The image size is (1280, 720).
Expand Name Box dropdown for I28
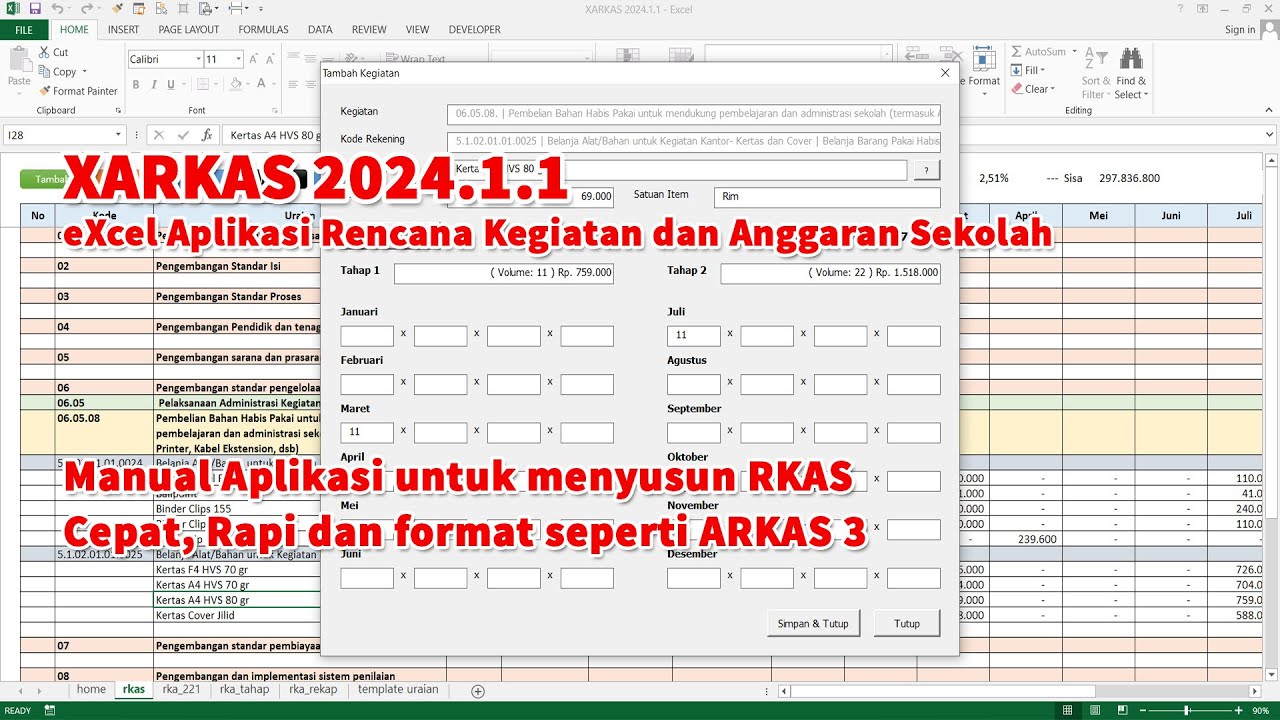(x=118, y=135)
